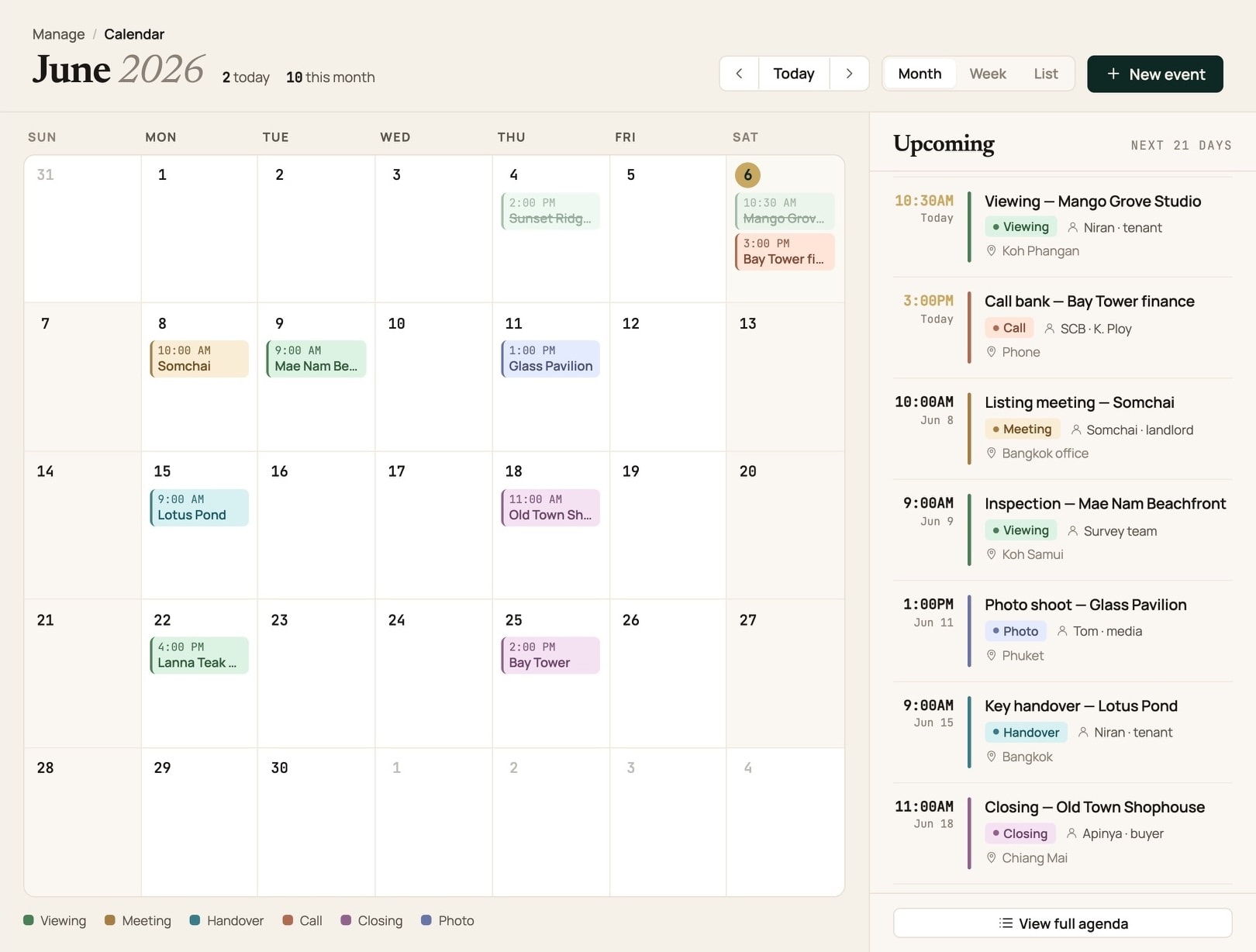Viewport: 1256px width, 952px height.
Task: Click the Call tag on Bay Tower finance
Action: pyautogui.click(x=1009, y=328)
